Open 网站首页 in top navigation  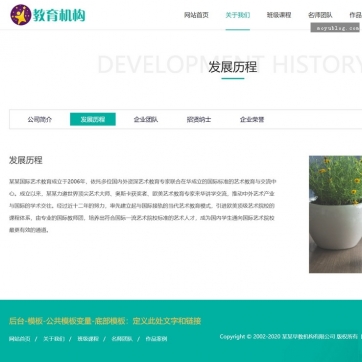[x=196, y=15]
